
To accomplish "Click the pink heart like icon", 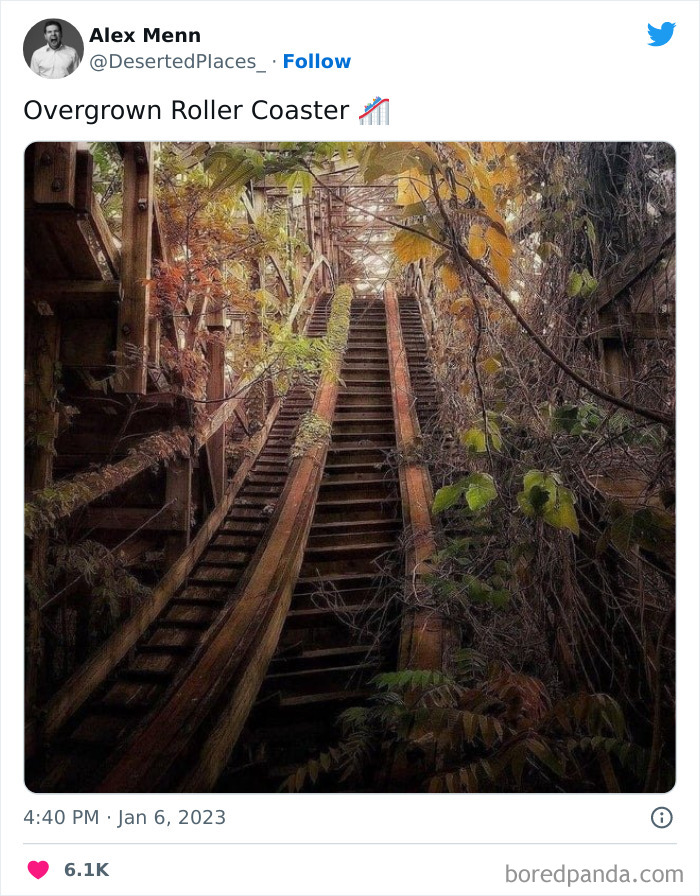I will point(38,869).
